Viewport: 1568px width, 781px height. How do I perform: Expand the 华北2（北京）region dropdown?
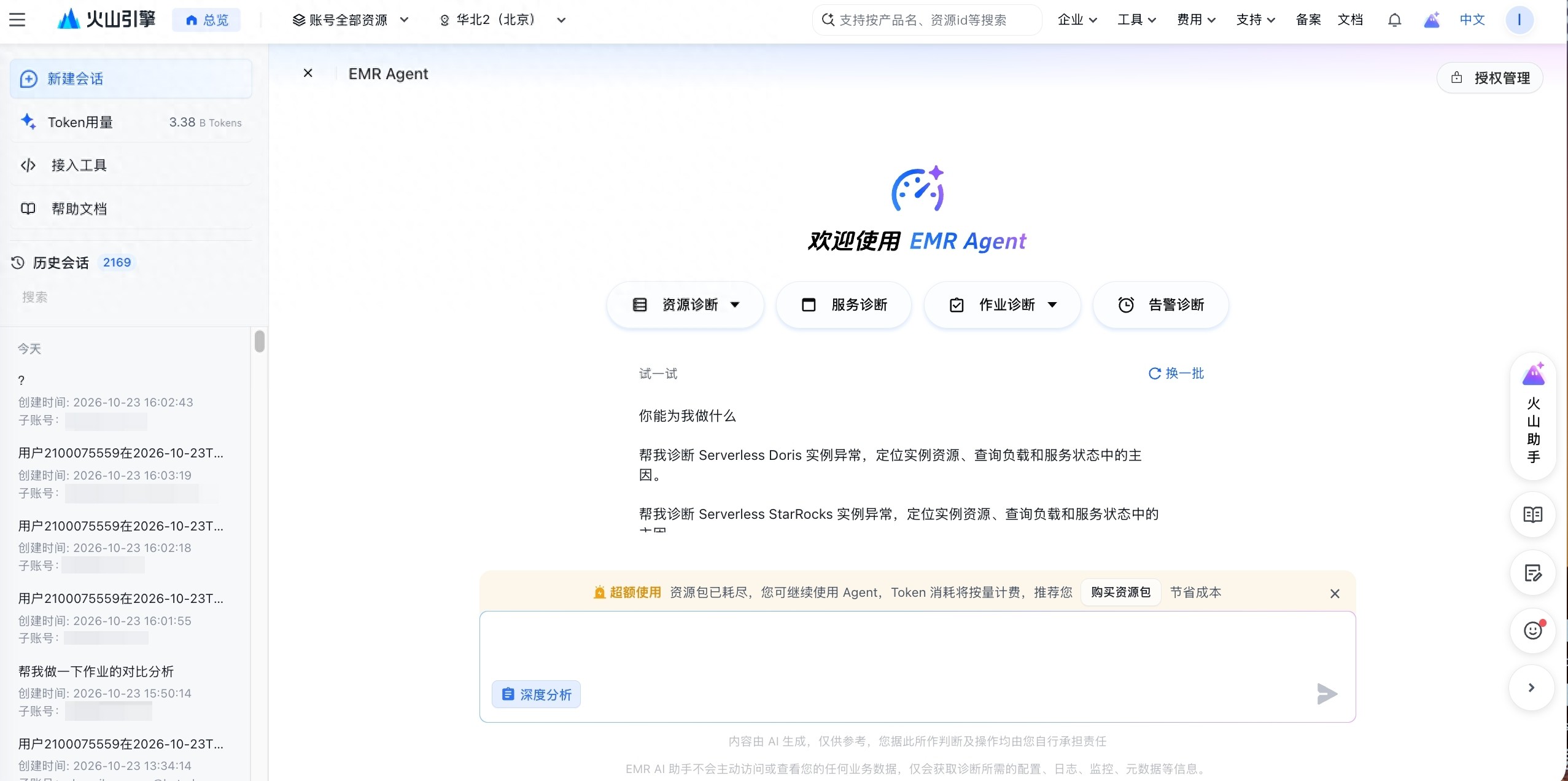coord(502,20)
